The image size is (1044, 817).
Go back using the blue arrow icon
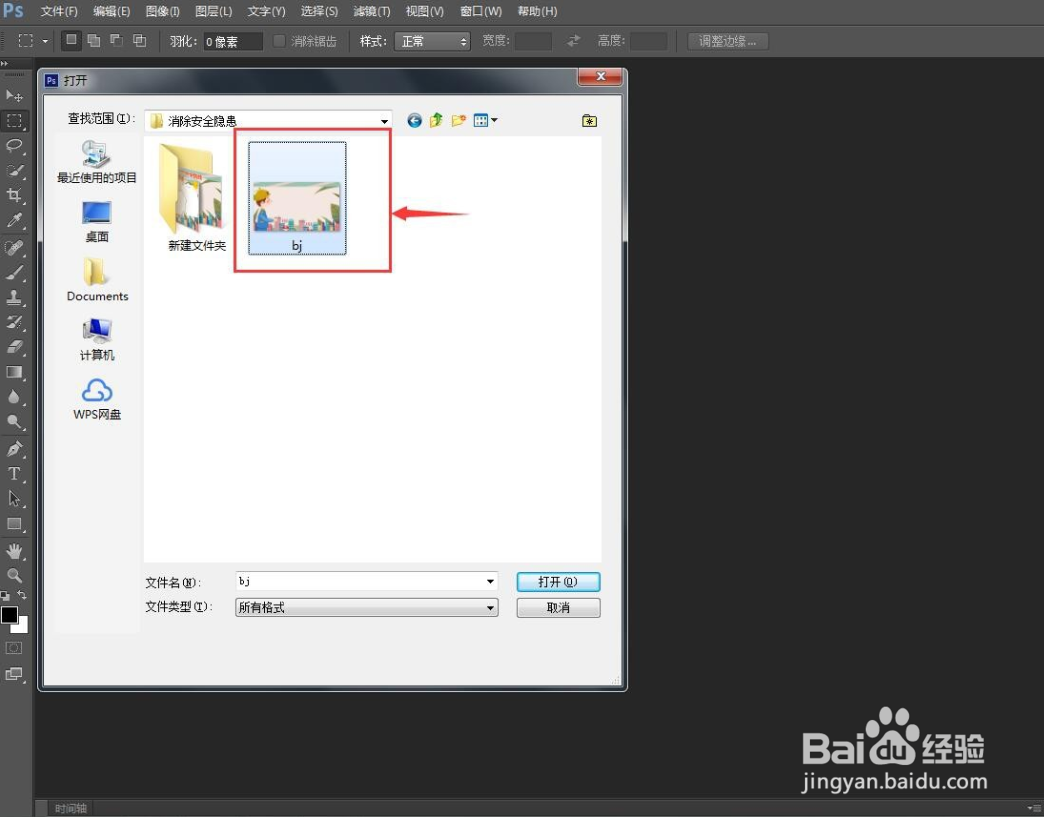tap(414, 121)
